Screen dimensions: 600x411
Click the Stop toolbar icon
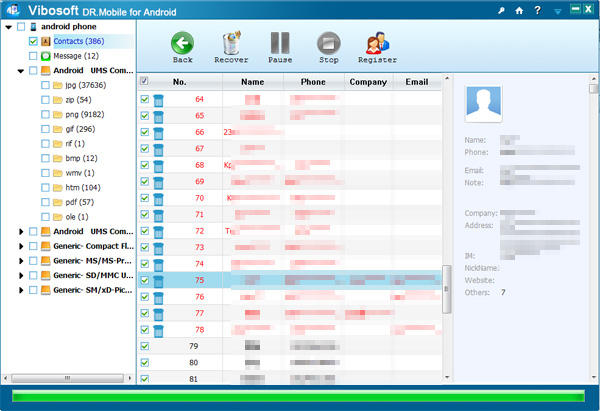point(329,43)
